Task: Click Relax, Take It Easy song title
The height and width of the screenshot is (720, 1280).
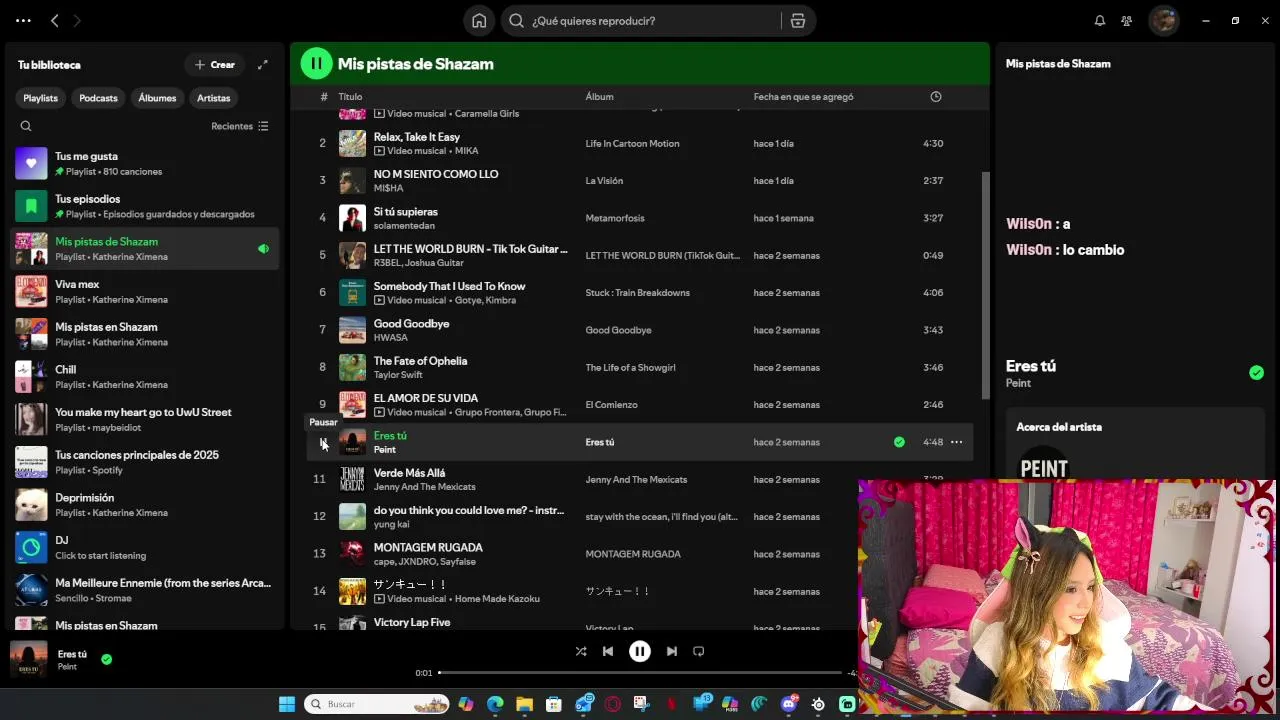Action: point(417,137)
